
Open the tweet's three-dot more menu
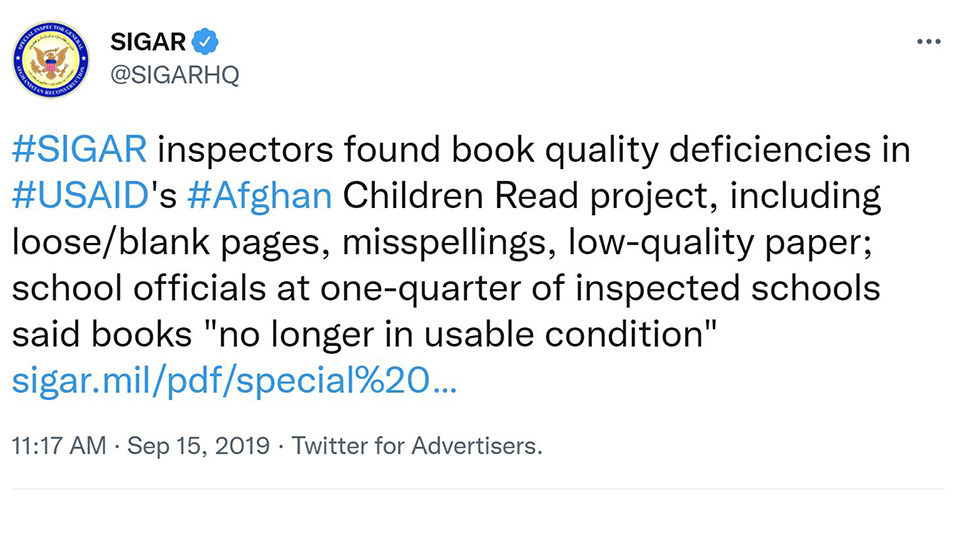(929, 42)
